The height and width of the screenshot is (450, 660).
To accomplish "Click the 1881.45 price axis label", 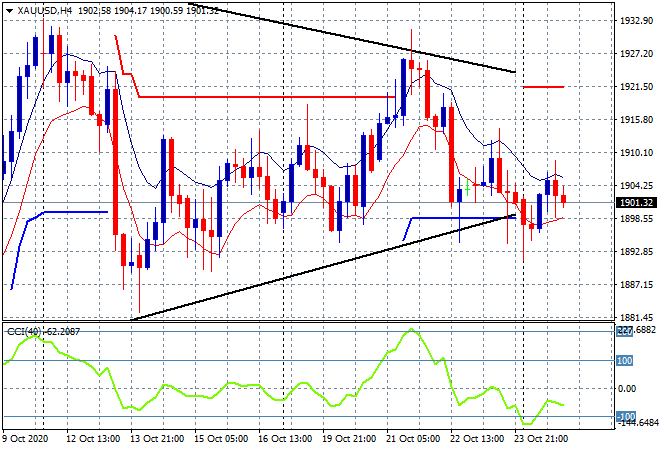I will pyautogui.click(x=636, y=318).
